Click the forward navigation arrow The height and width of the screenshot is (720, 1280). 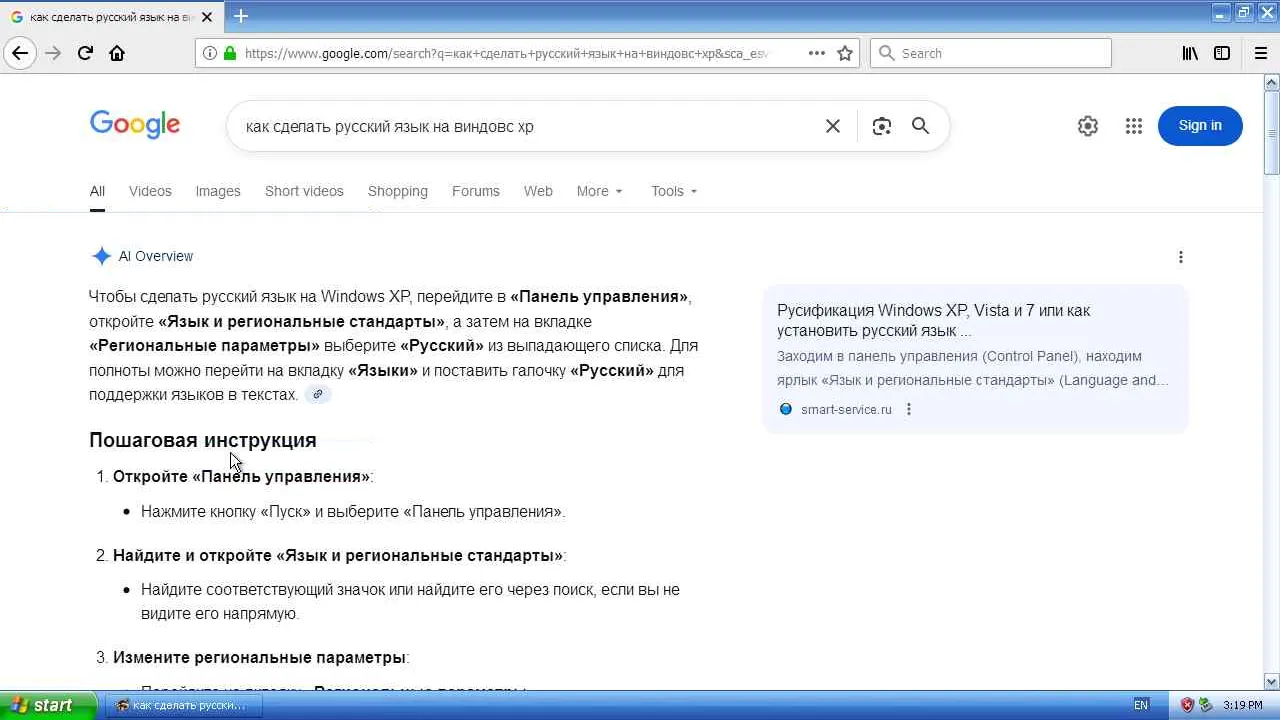coord(53,53)
